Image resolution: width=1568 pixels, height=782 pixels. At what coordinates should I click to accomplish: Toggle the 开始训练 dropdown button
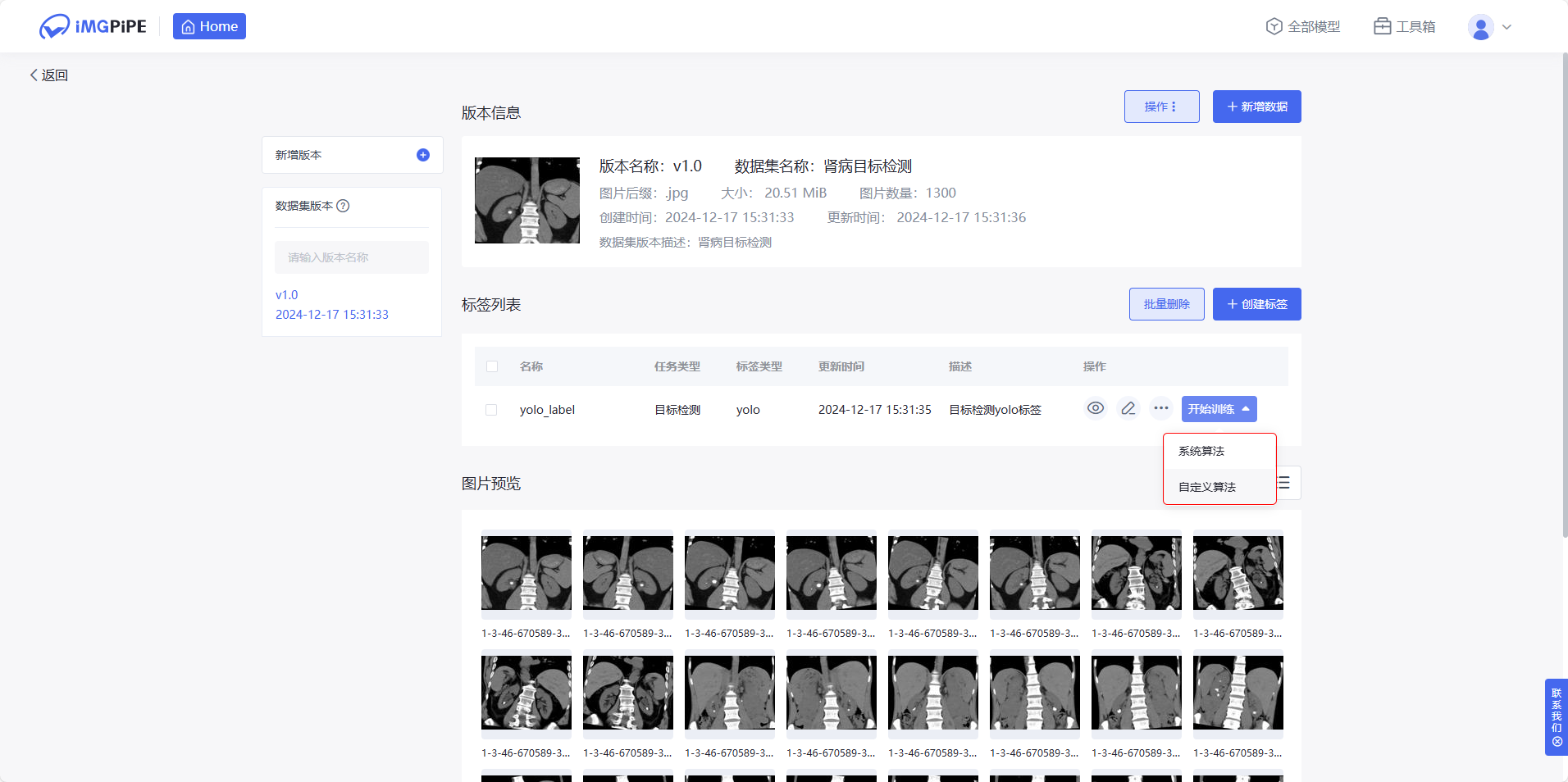pos(1219,409)
